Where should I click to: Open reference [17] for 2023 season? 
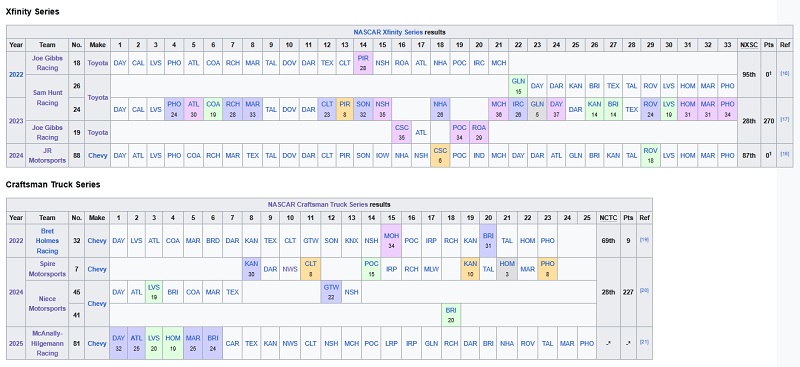pos(785,120)
